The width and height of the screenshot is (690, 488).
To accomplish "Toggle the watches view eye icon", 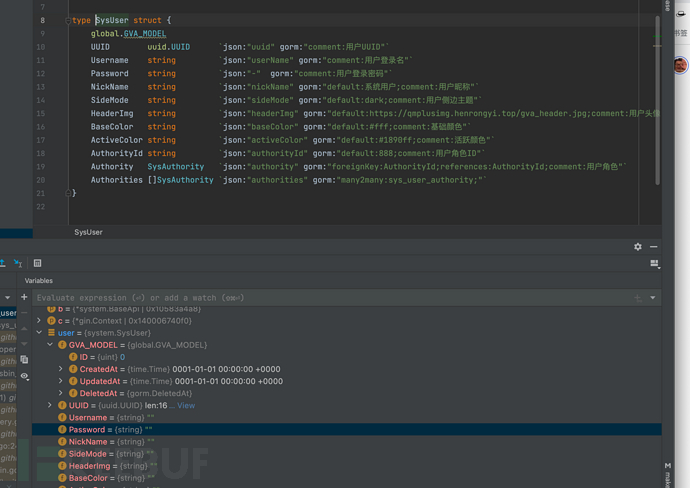I will (24, 377).
